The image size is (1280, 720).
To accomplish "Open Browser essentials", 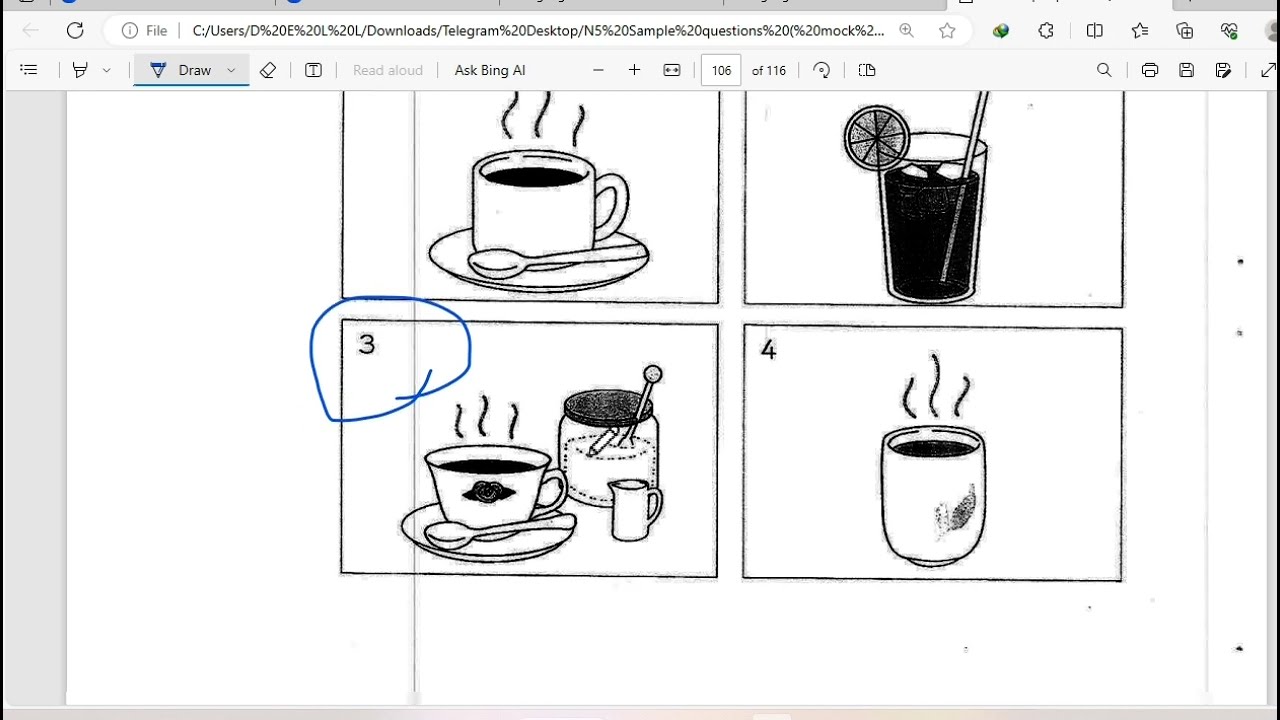I will tap(1230, 30).
